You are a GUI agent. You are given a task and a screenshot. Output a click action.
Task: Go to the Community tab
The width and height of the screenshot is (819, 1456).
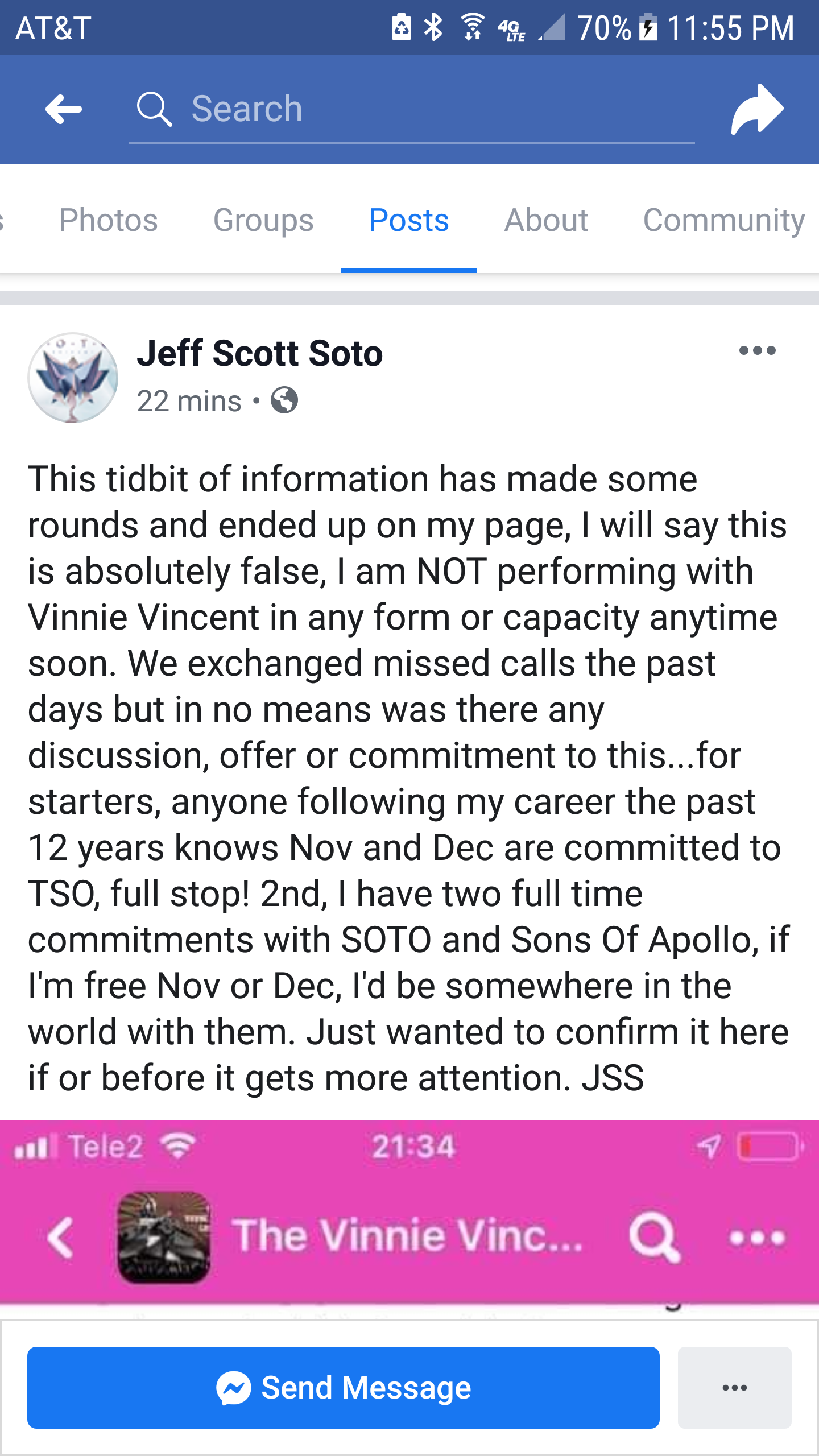click(723, 220)
